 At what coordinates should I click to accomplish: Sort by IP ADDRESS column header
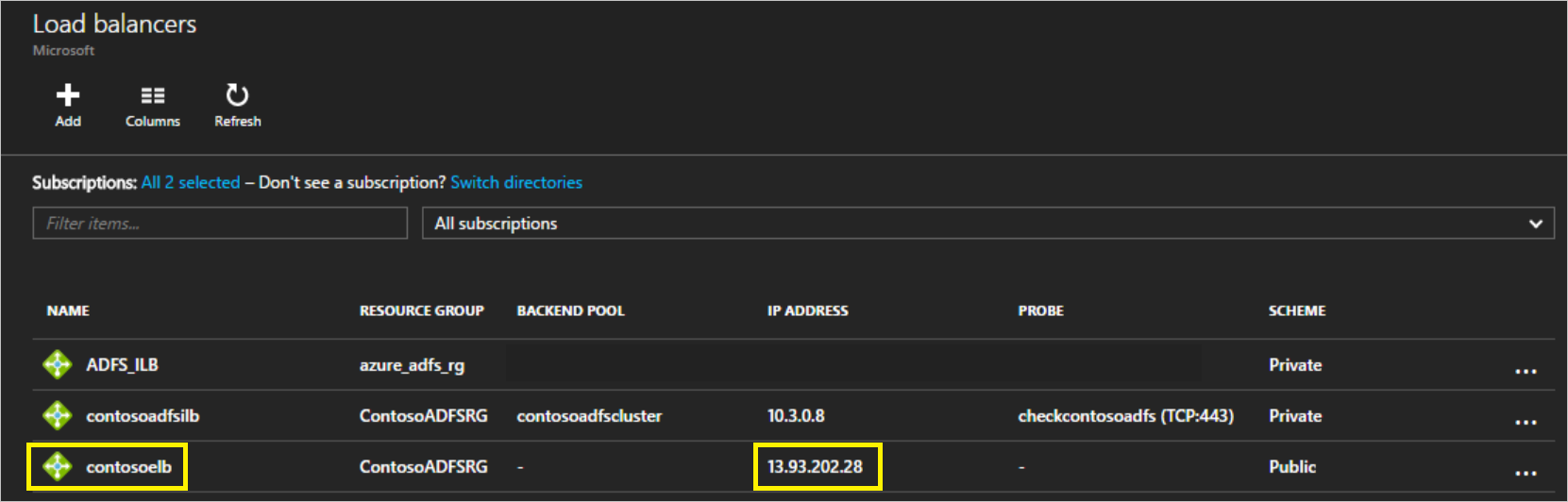click(x=807, y=310)
